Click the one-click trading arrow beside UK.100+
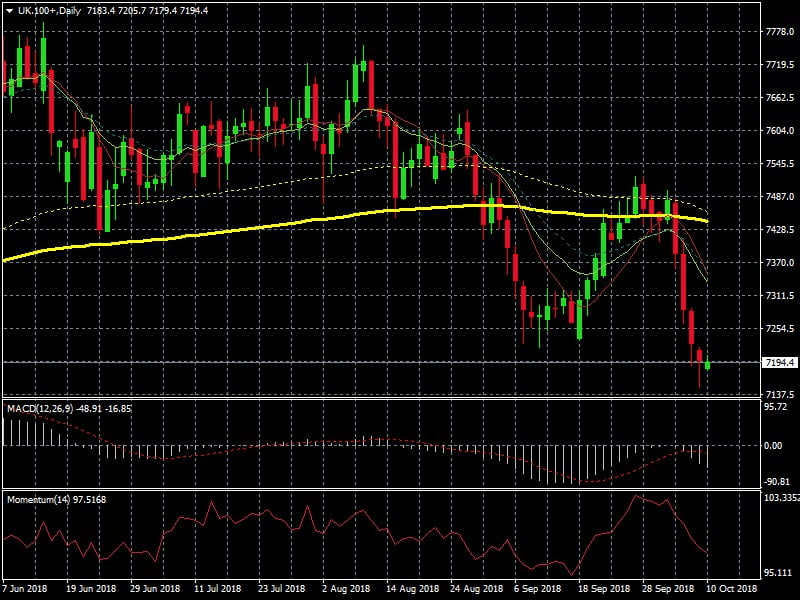 [10, 9]
